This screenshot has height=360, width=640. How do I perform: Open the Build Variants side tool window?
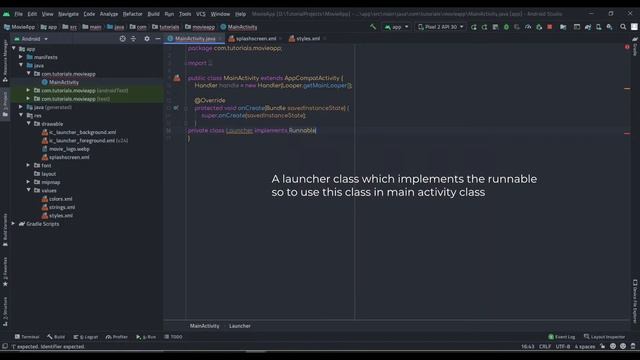click(5, 230)
